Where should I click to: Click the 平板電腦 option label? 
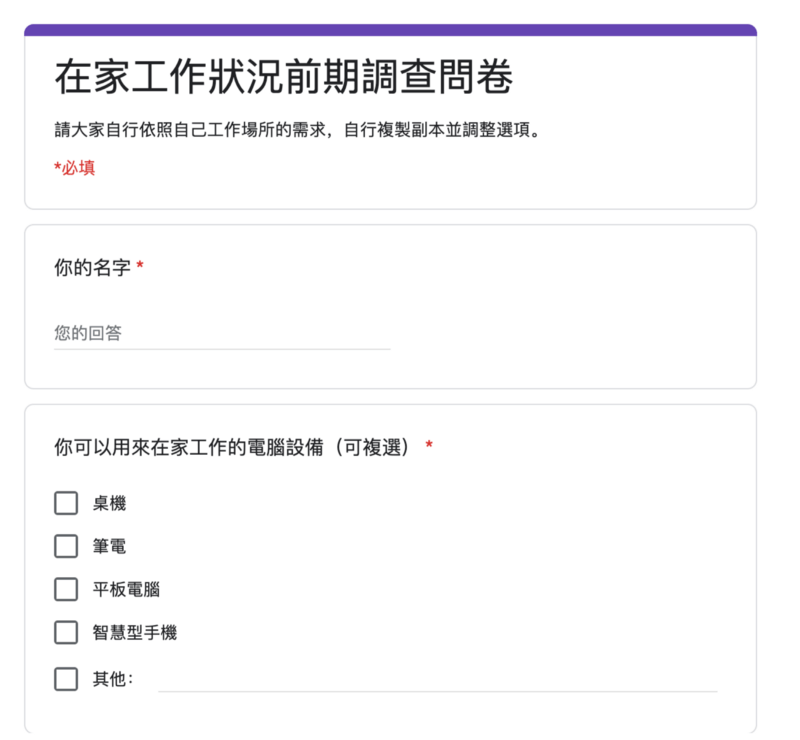pos(126,590)
